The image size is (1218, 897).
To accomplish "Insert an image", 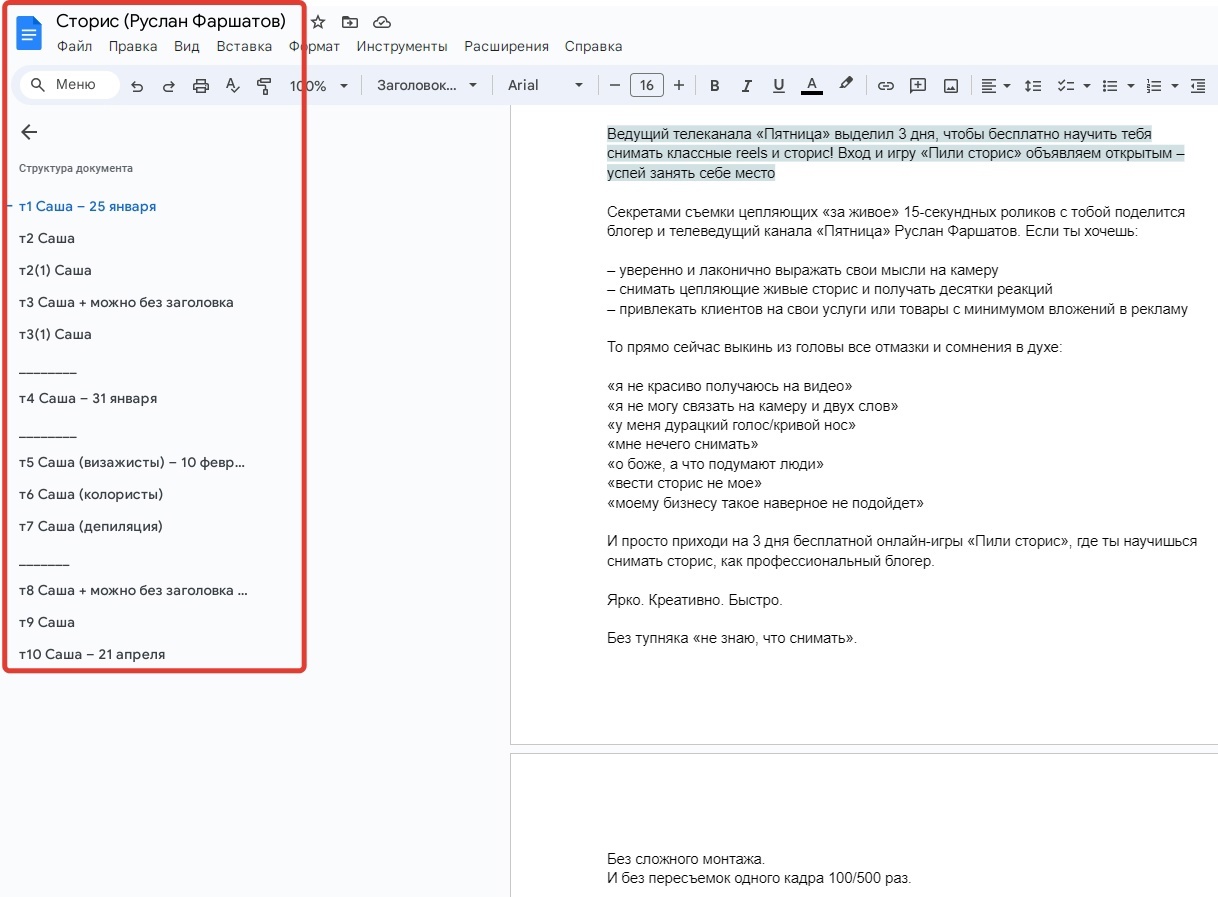I will click(x=951, y=86).
